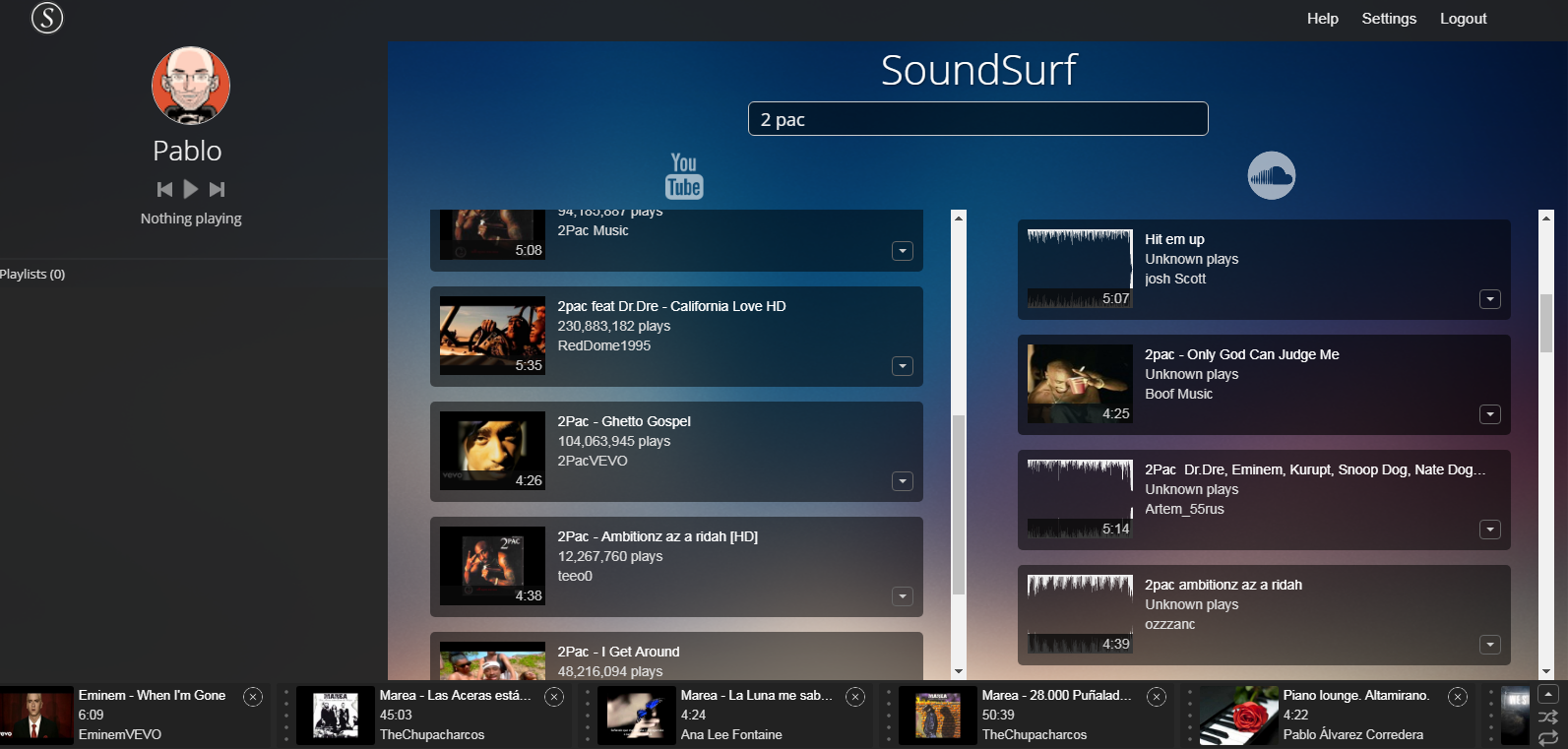The height and width of the screenshot is (749, 1568).
Task: Expand the queue bar with the up arrow
Action: [x=1548, y=694]
